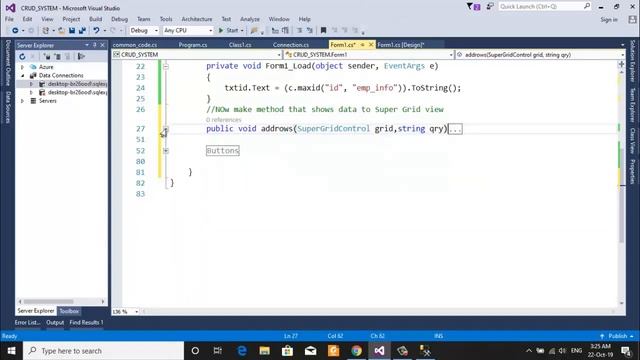This screenshot has width=640, height=360.
Task: Collapse the Form1_Load method outline
Action: pos(166,66)
